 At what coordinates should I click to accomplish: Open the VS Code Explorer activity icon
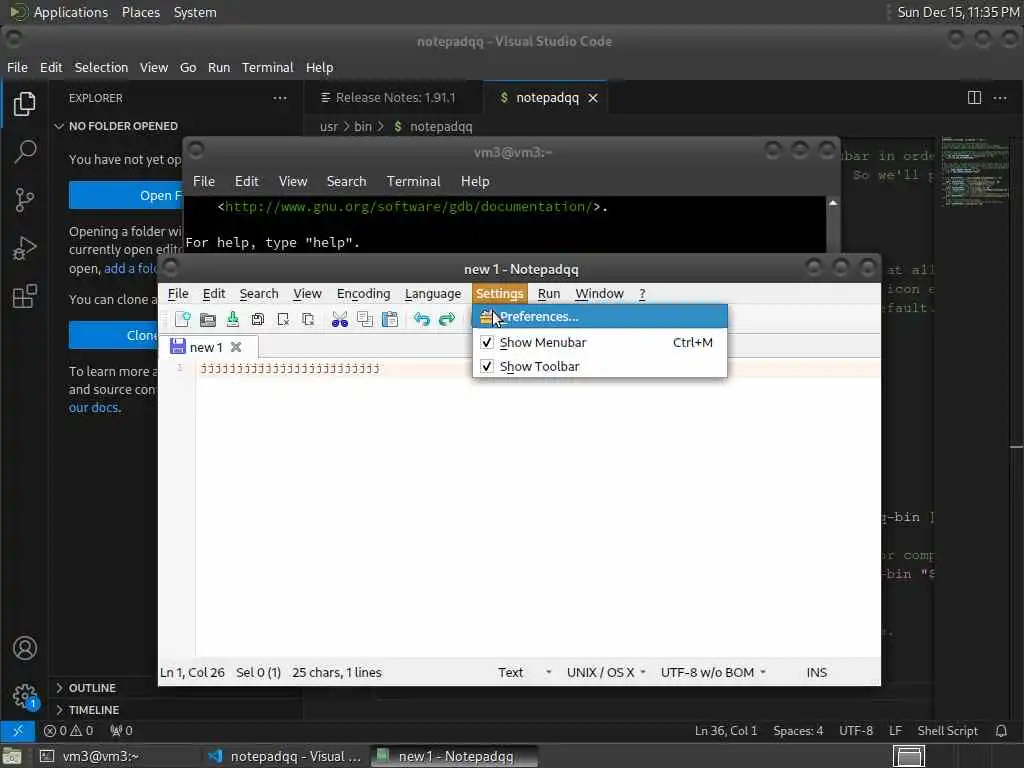[25, 104]
